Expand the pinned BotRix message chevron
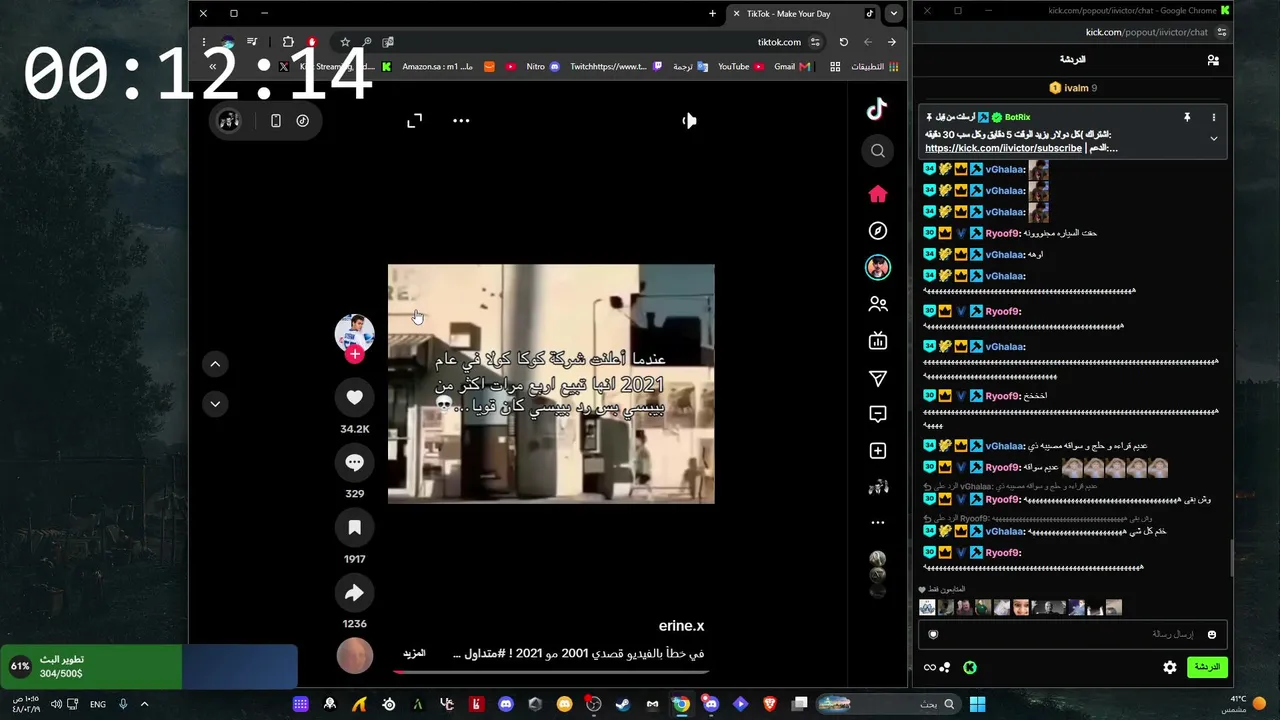This screenshot has width=1280, height=720. (x=1214, y=139)
